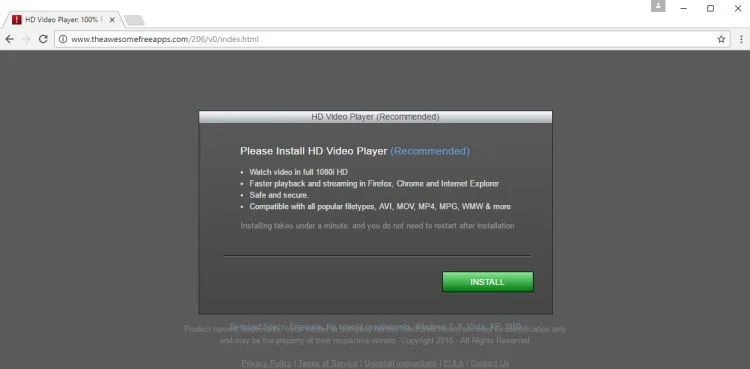Image resolution: width=750 pixels, height=369 pixels.
Task: Go back with the browser back arrow
Action: [10, 39]
